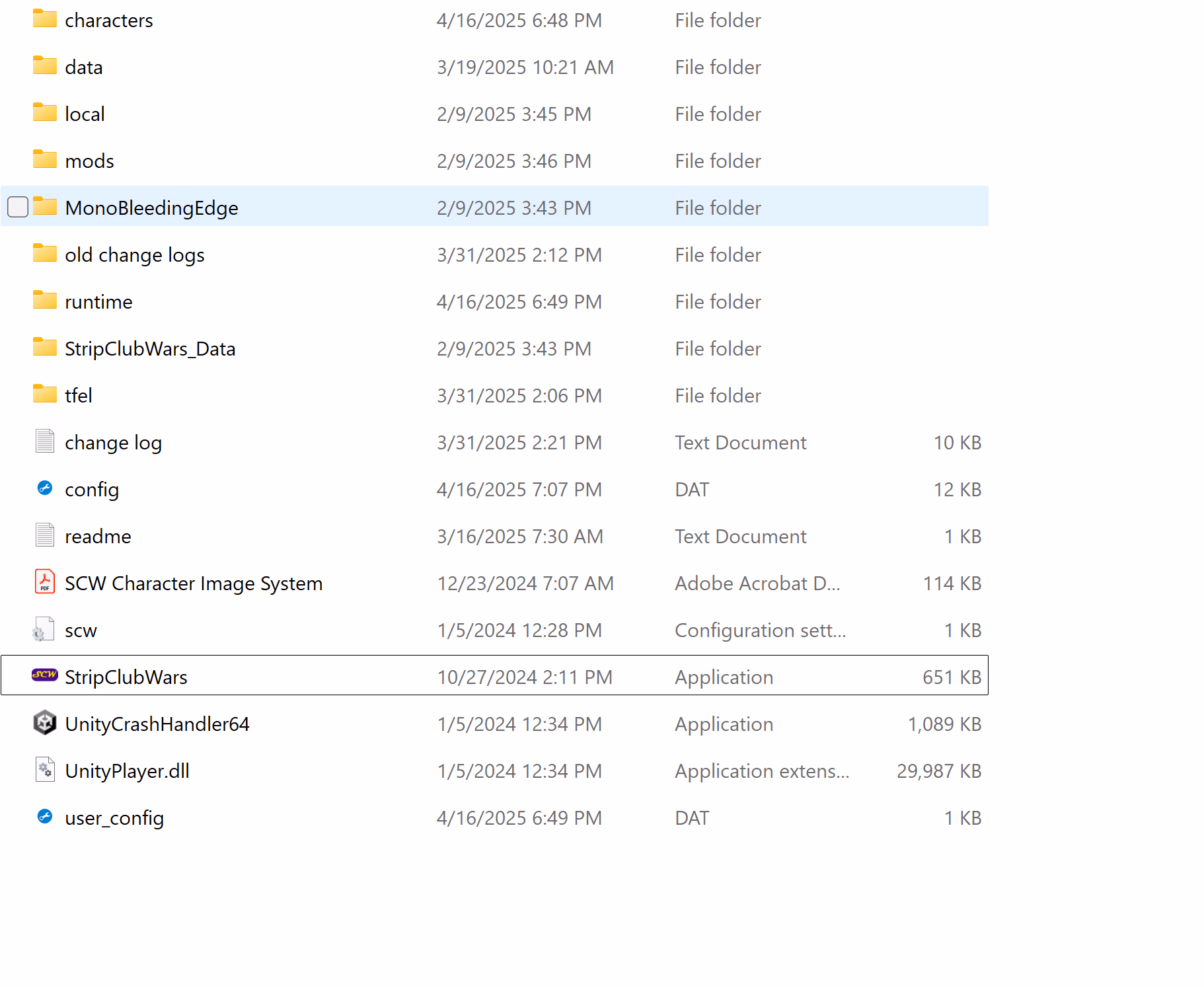
Task: Select the config DAT file icon
Action: point(44,488)
